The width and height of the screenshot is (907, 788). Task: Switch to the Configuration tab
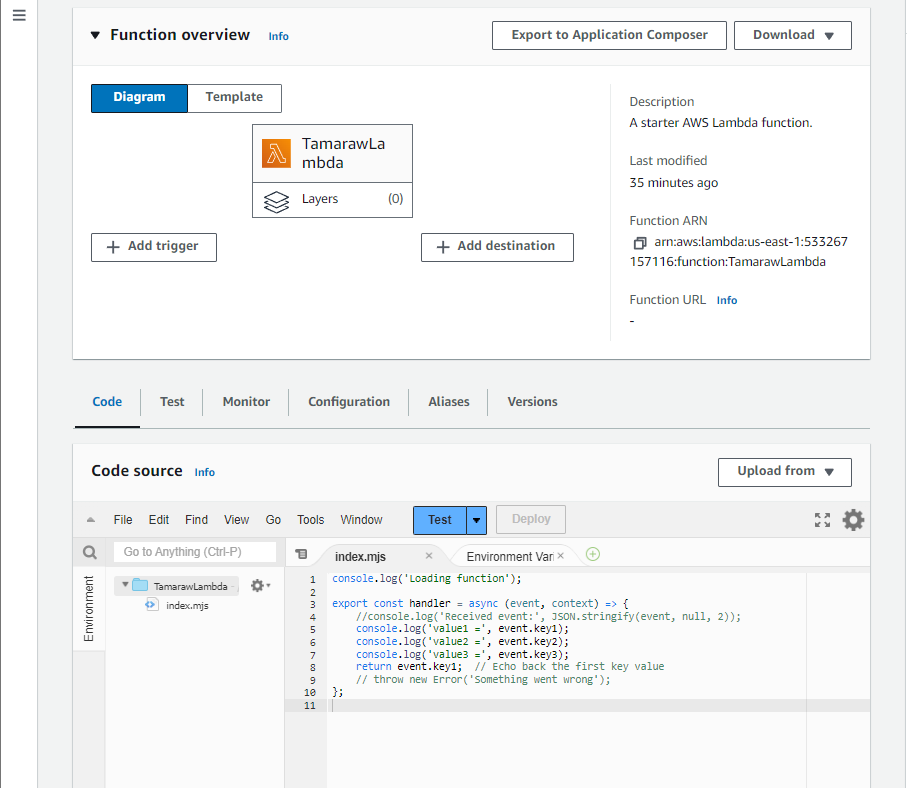tap(349, 402)
